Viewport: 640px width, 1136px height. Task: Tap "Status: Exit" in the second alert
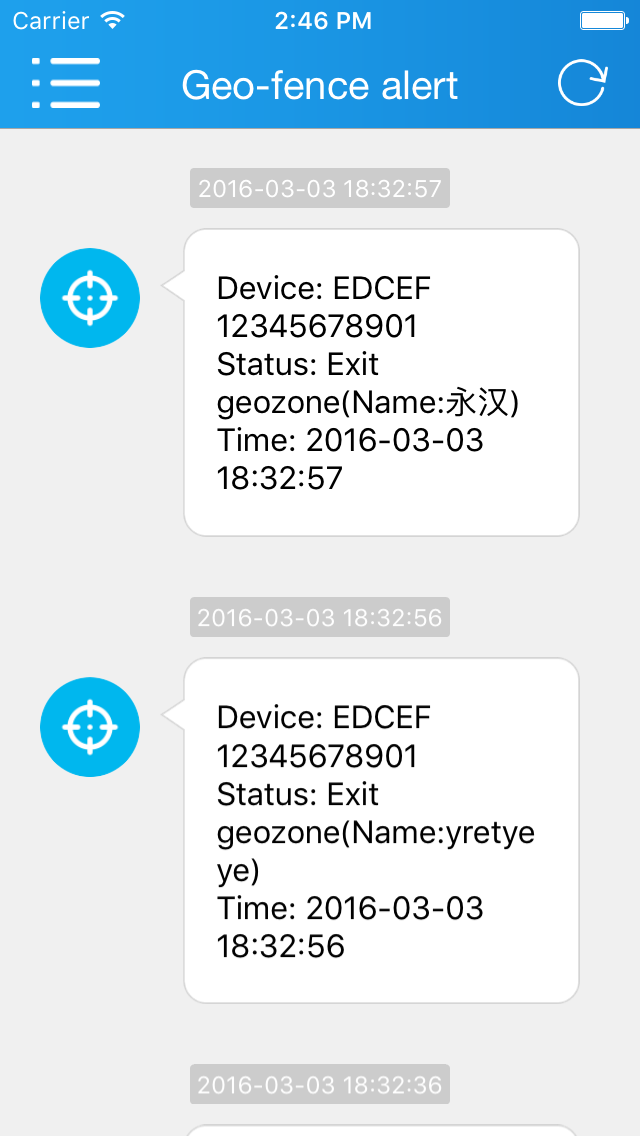point(298,794)
